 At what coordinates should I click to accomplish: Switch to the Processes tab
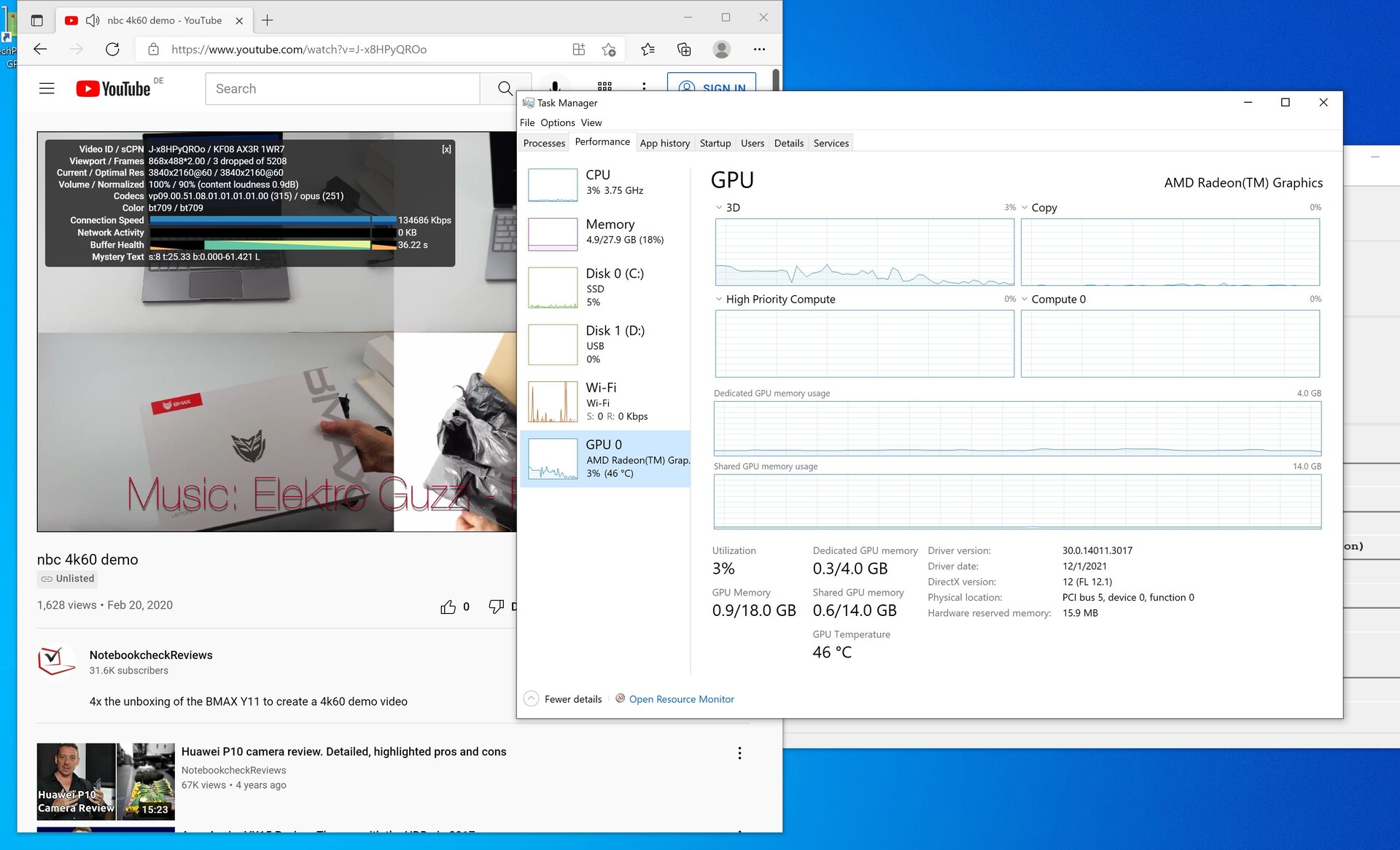tap(544, 144)
